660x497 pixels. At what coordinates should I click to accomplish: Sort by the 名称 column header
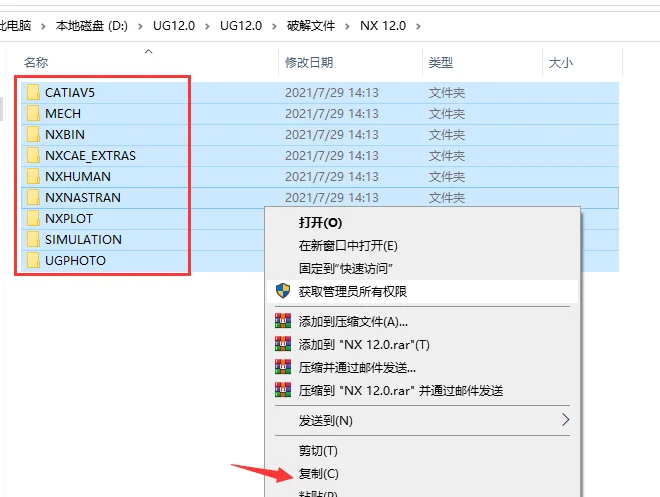(x=36, y=63)
